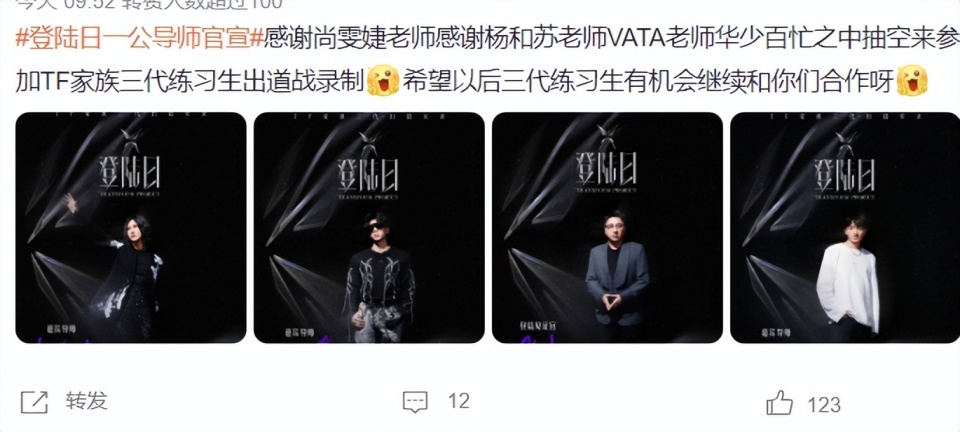Open the third poster with gray-suit mentor
The height and width of the screenshot is (432, 960).
coord(607,227)
